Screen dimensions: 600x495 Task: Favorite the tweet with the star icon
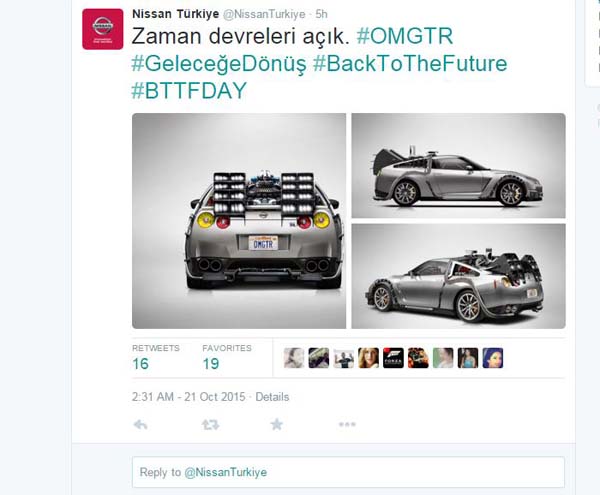pyautogui.click(x=276, y=424)
